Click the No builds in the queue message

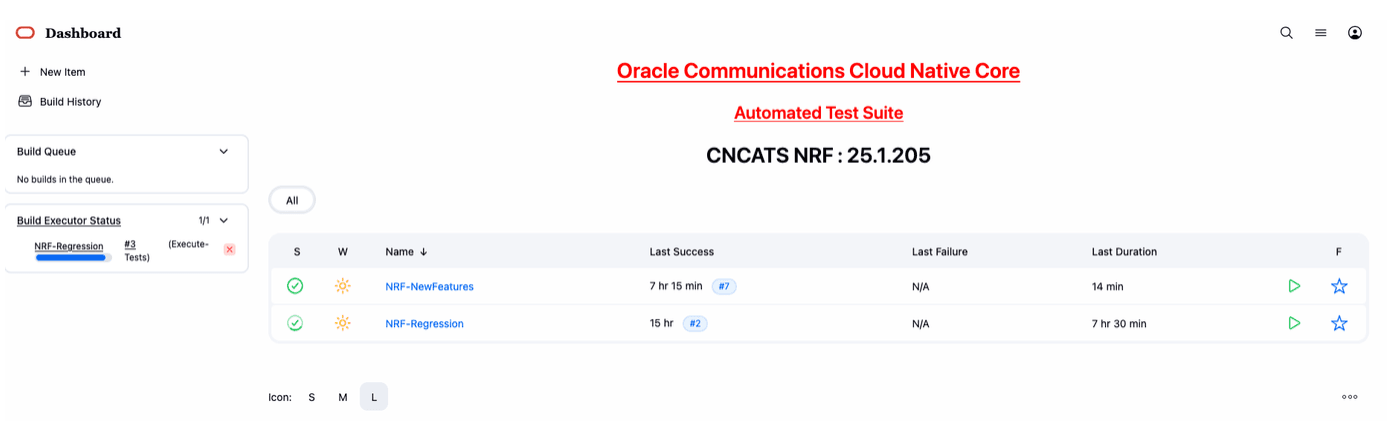tap(65, 180)
